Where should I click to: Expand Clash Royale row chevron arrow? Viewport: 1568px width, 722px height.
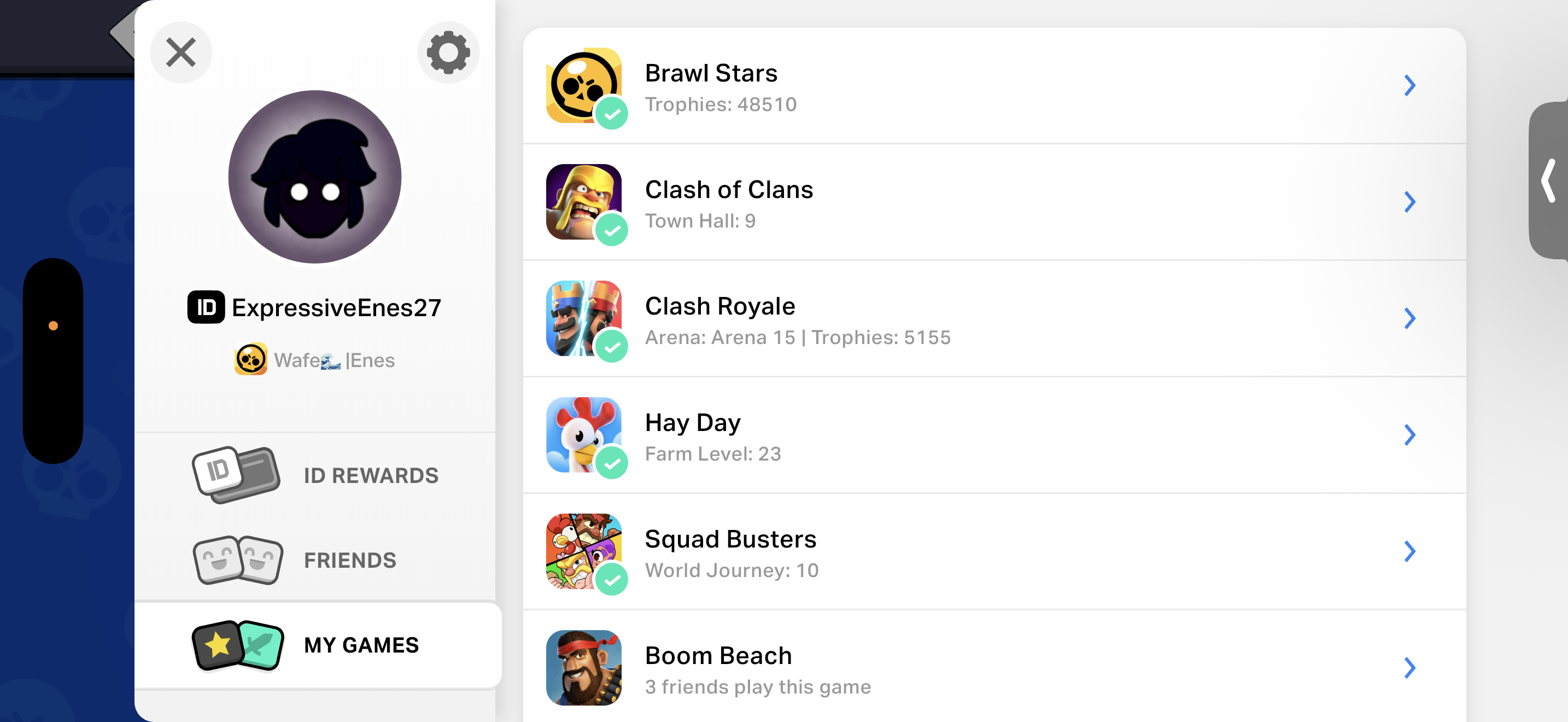pyautogui.click(x=1409, y=318)
